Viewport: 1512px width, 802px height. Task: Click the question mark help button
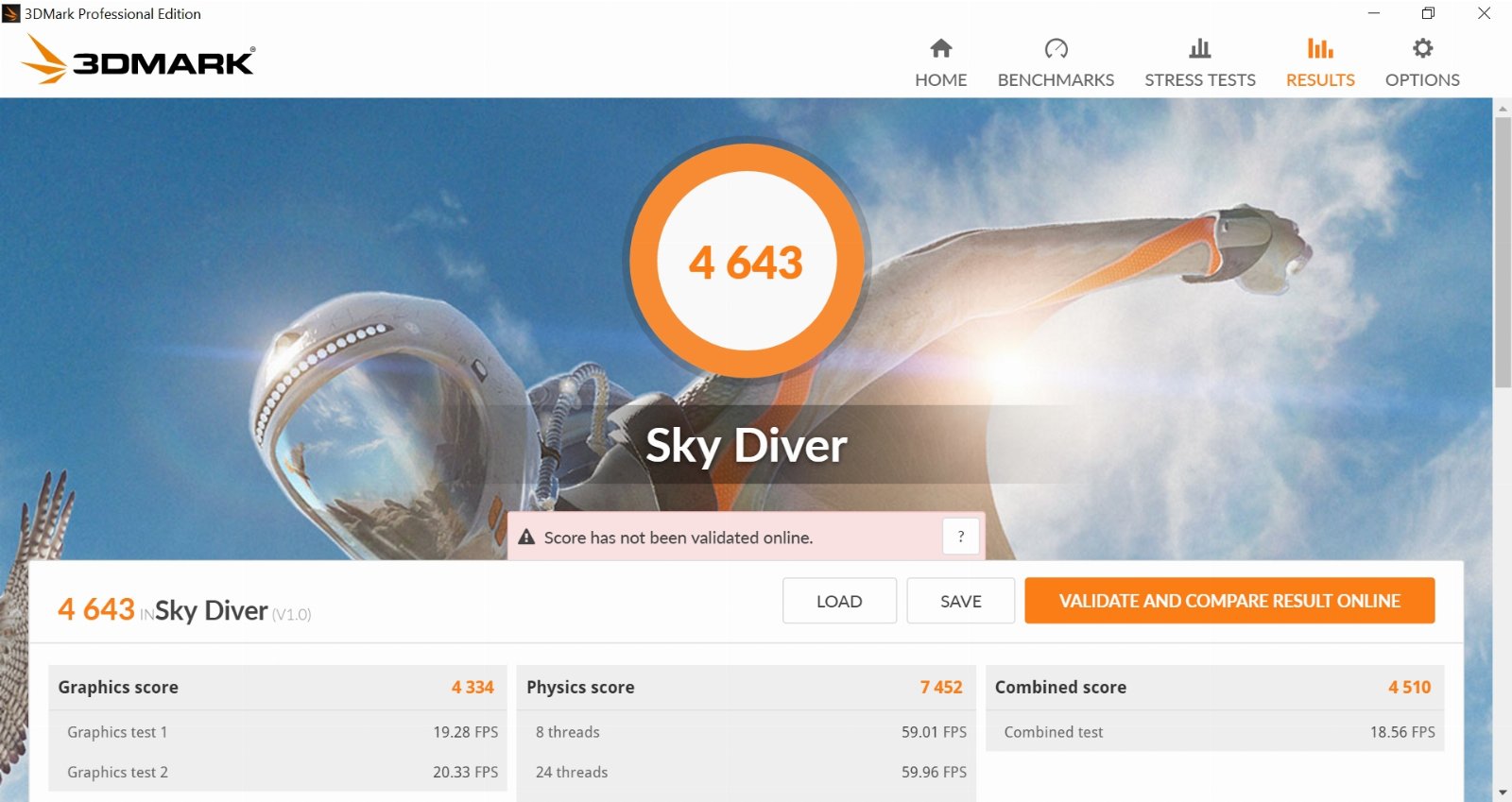coord(961,537)
